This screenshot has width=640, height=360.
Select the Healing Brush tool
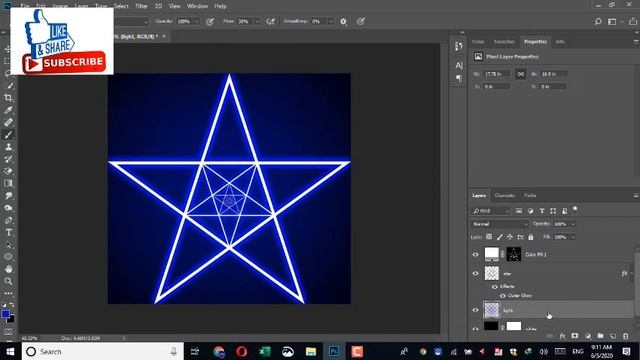pyautogui.click(x=8, y=122)
